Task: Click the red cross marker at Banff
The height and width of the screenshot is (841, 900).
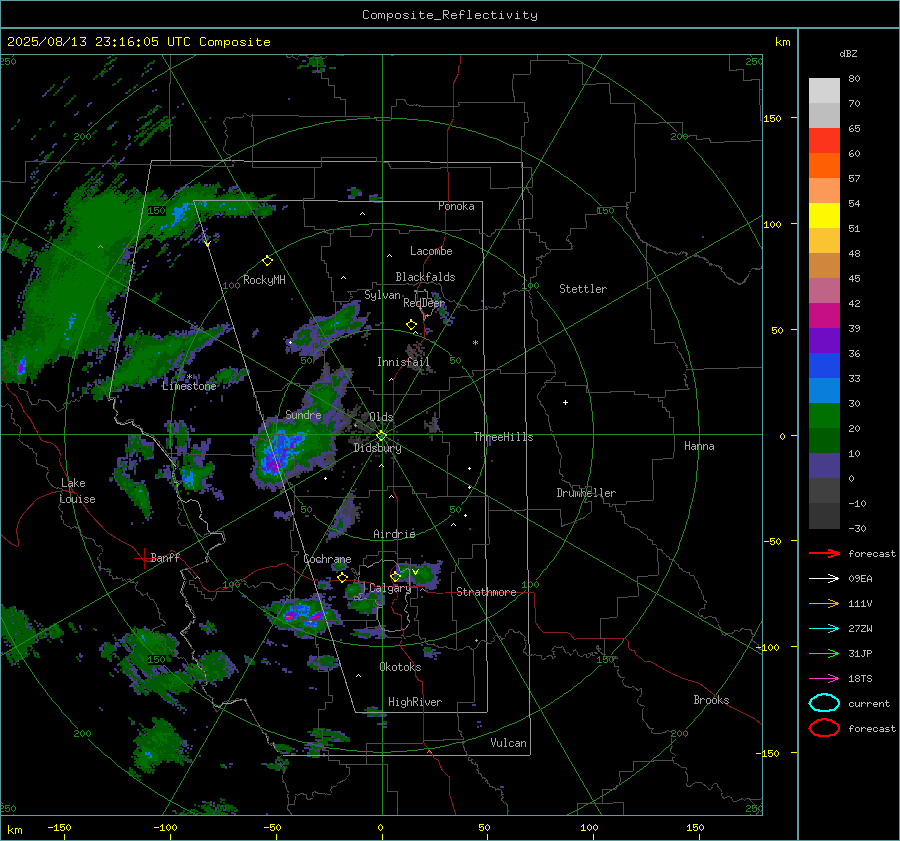Action: [143, 558]
